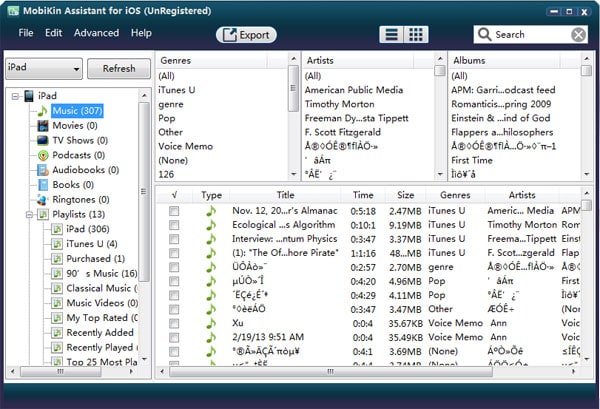
Task: Click sidebar tree scroll down arrow
Action: [x=144, y=359]
